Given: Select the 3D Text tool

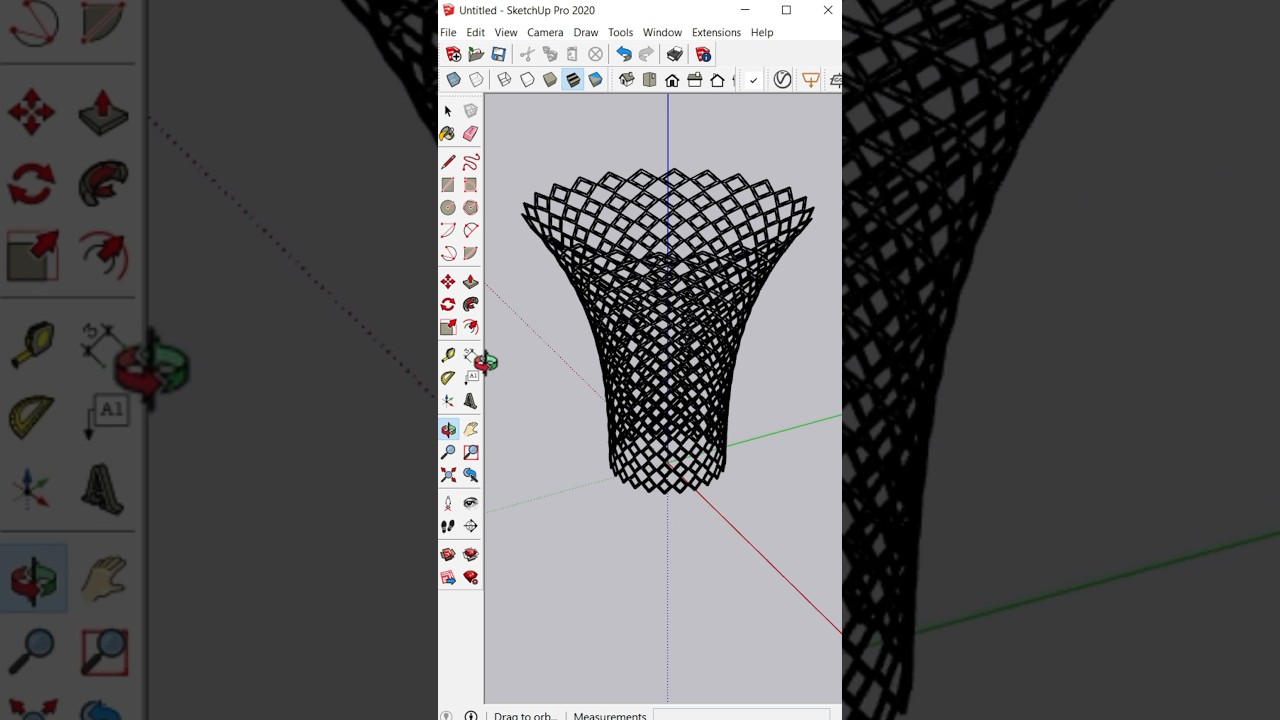Looking at the screenshot, I should (470, 402).
